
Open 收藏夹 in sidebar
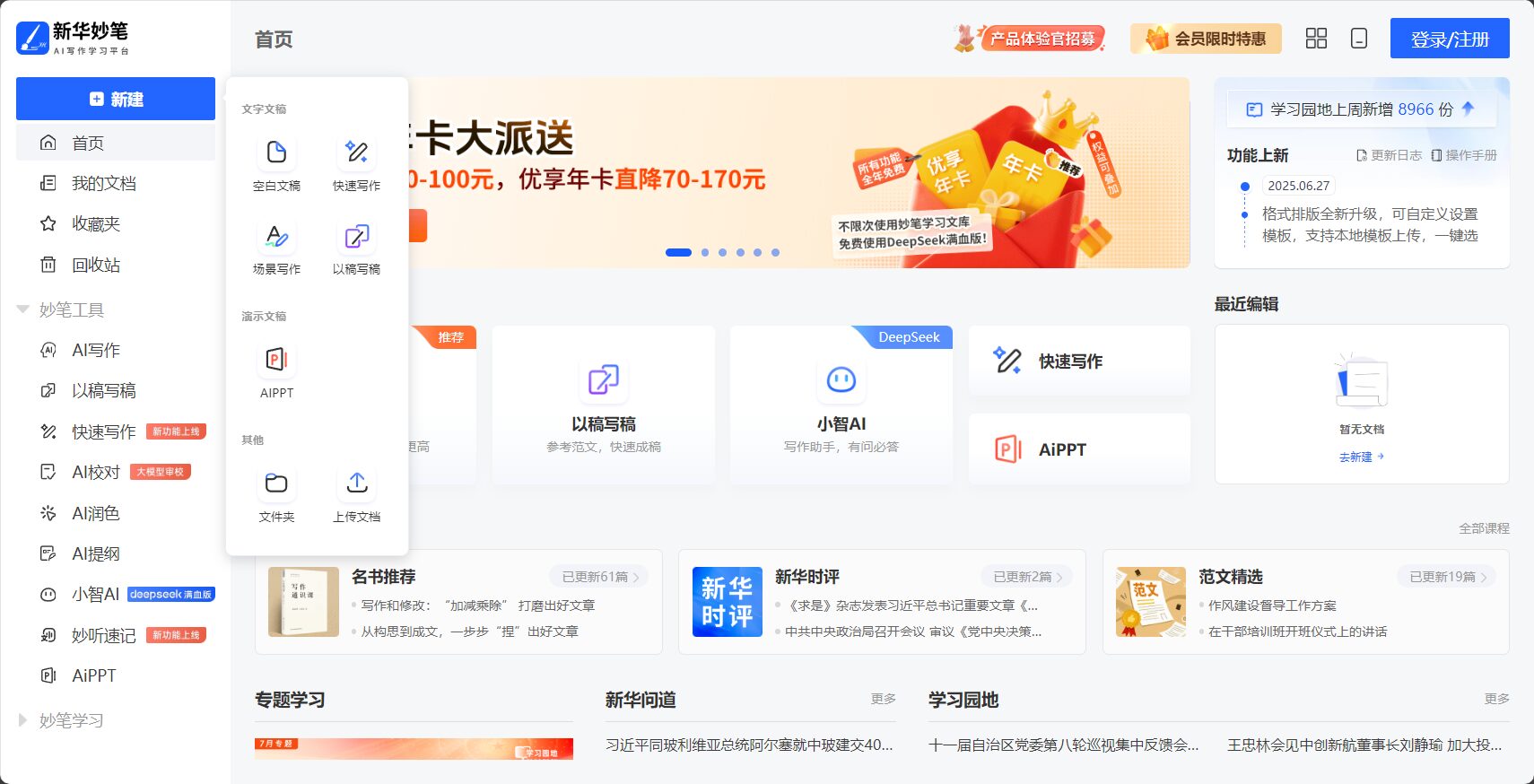pyautogui.click(x=116, y=223)
